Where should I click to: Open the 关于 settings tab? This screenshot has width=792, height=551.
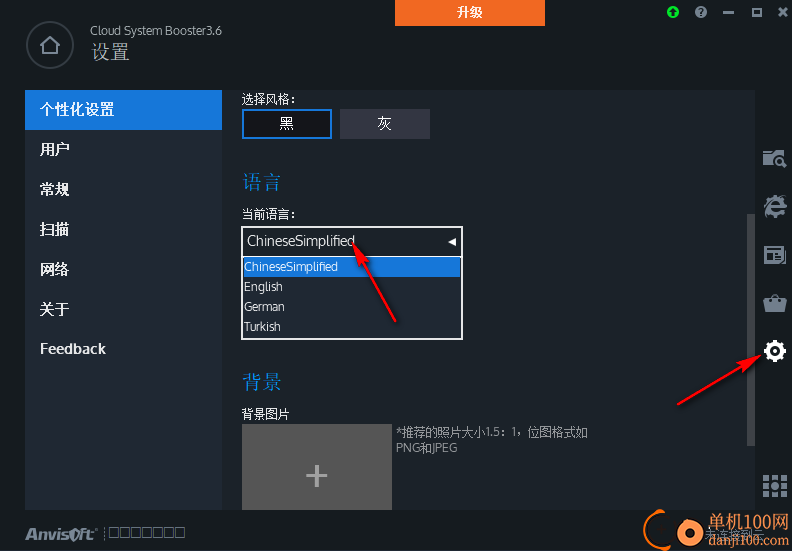[123, 309]
